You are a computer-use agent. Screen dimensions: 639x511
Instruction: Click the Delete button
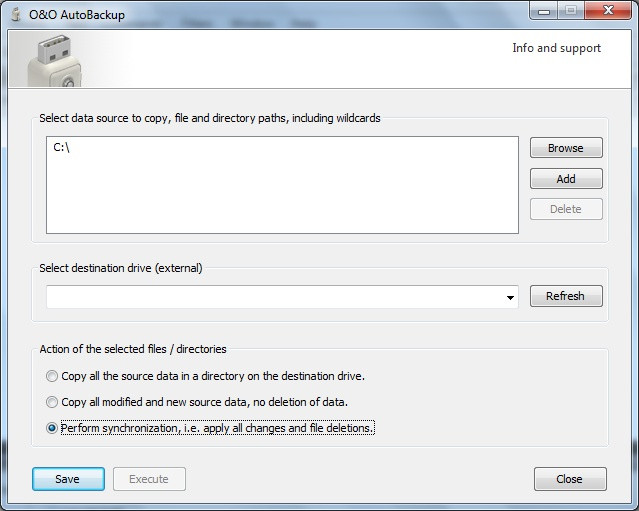[x=565, y=209]
